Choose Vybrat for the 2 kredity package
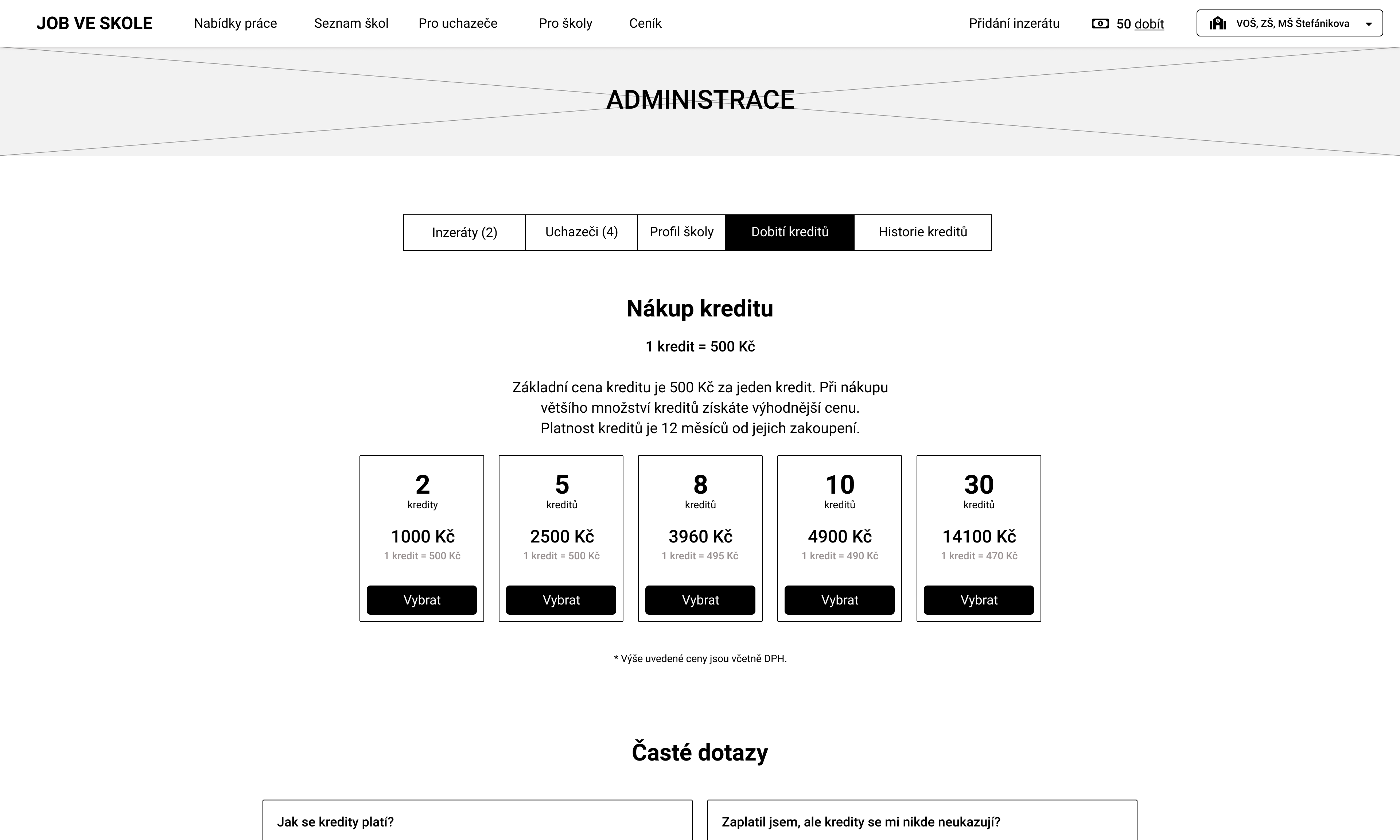The height and width of the screenshot is (840, 1400). [x=421, y=600]
